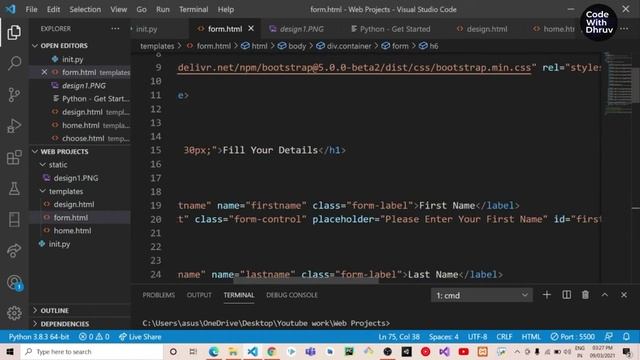The width and height of the screenshot is (640, 360).
Task: Open the Extensions view
Action: click(14, 157)
